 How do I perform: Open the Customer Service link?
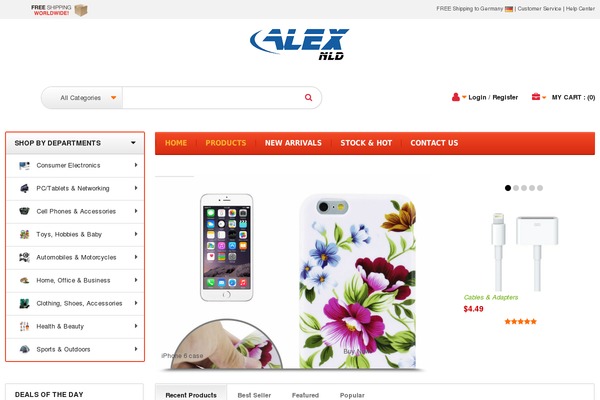[539, 8]
